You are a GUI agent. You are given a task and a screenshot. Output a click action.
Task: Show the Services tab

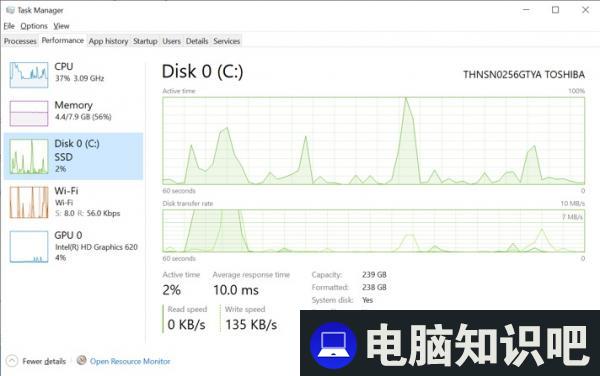click(227, 41)
